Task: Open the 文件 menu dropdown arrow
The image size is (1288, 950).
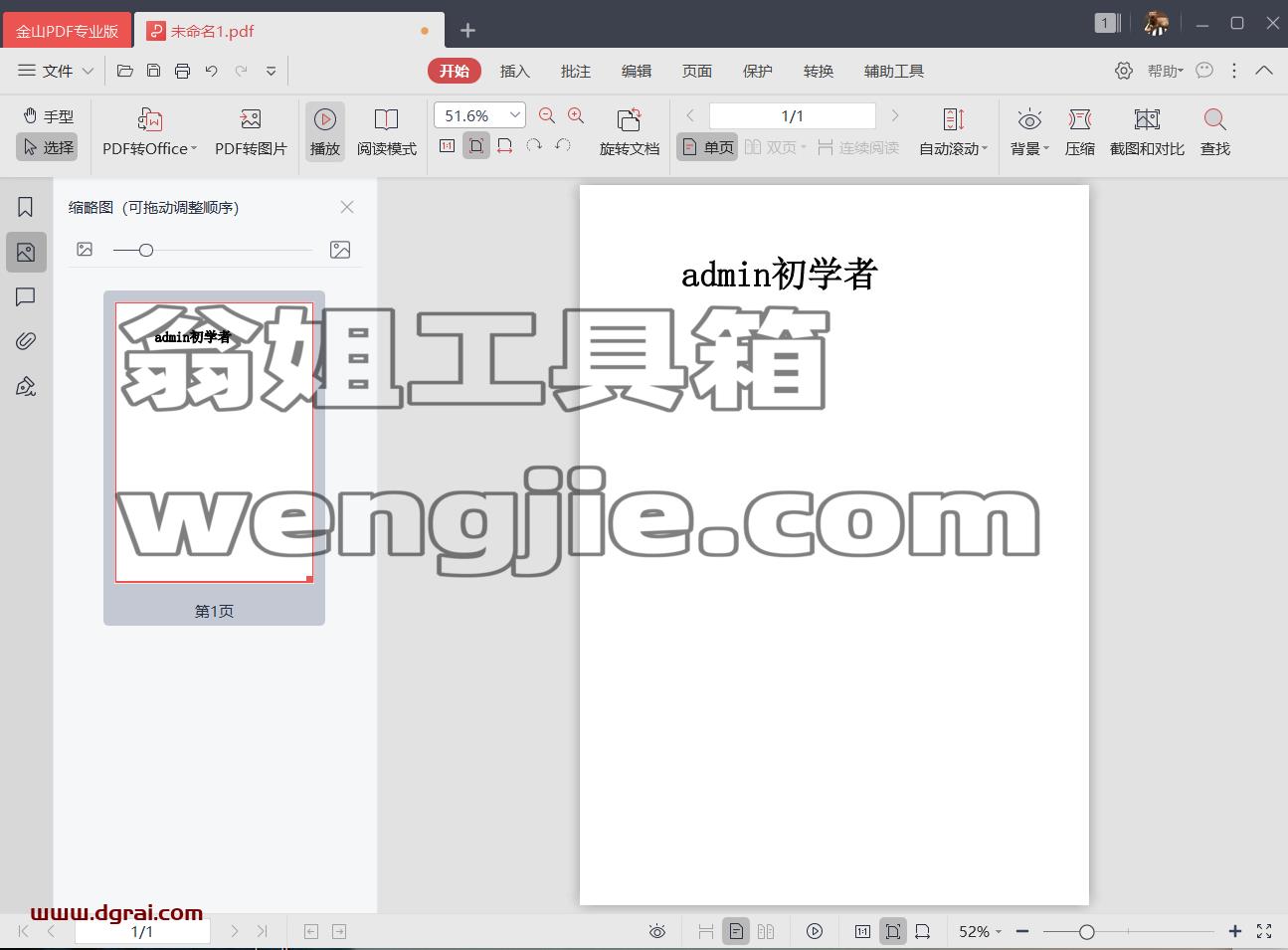Action: point(88,71)
